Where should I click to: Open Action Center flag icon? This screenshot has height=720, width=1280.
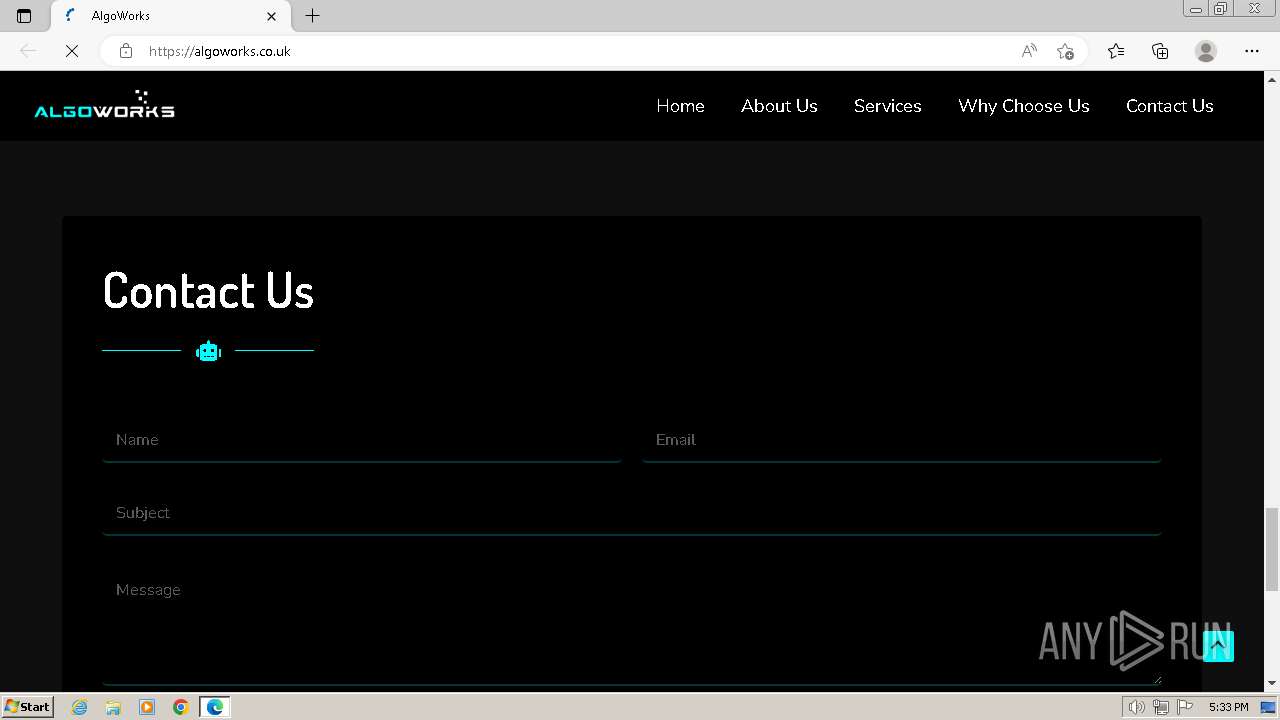click(x=1185, y=707)
